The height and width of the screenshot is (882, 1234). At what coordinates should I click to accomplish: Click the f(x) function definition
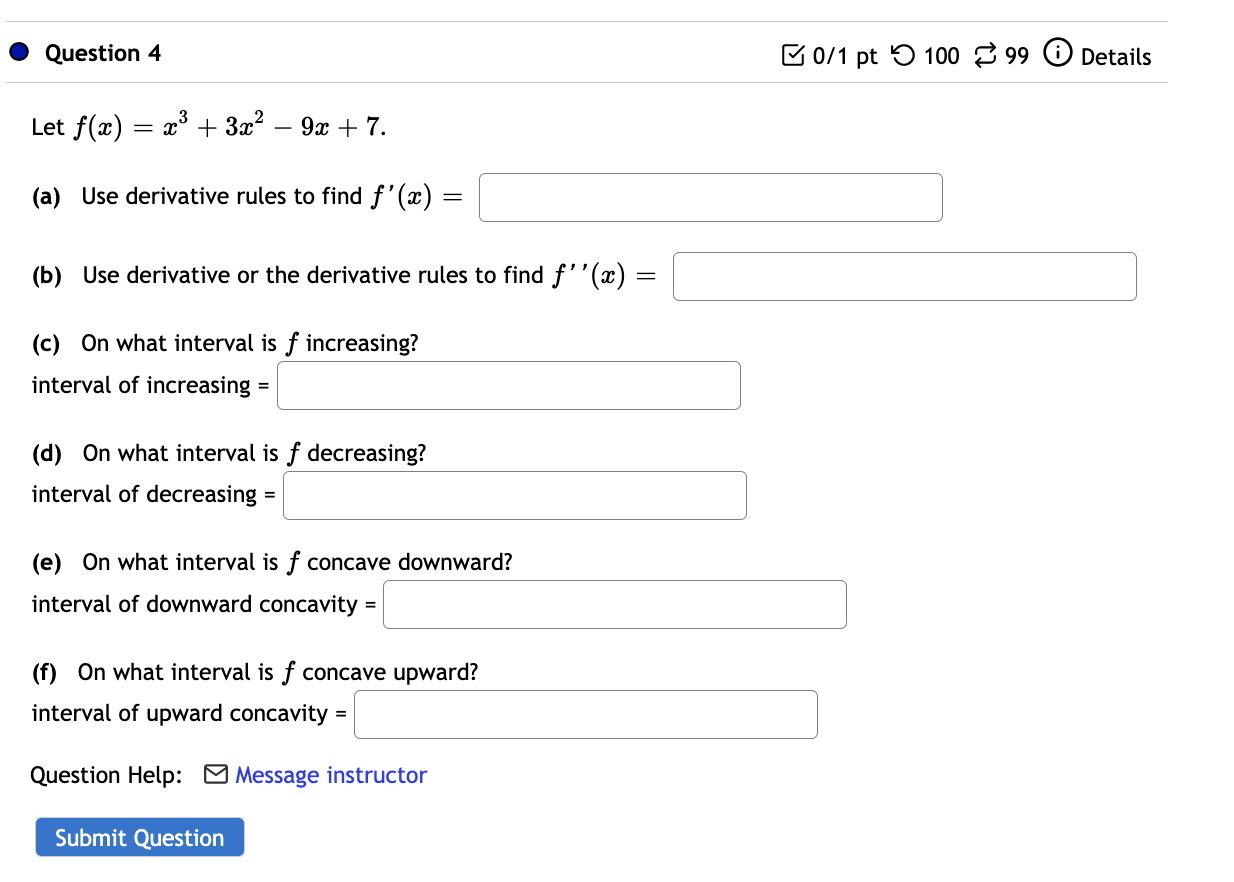coord(228,125)
